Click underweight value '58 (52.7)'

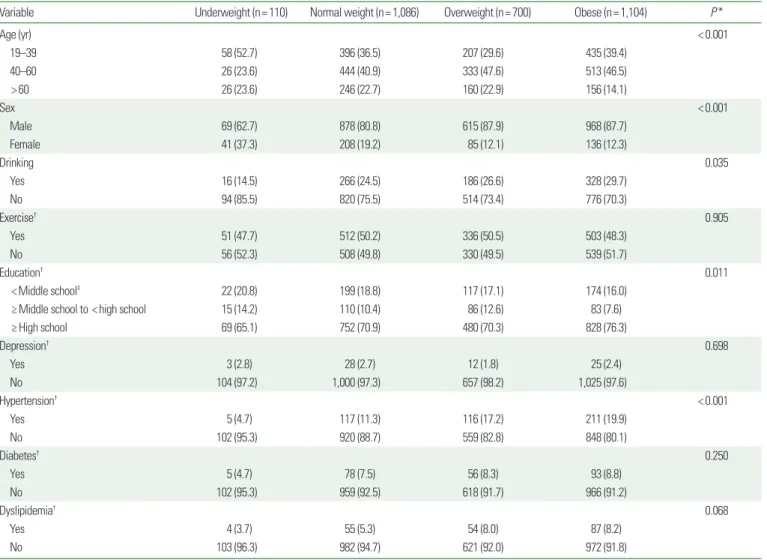tap(239, 53)
